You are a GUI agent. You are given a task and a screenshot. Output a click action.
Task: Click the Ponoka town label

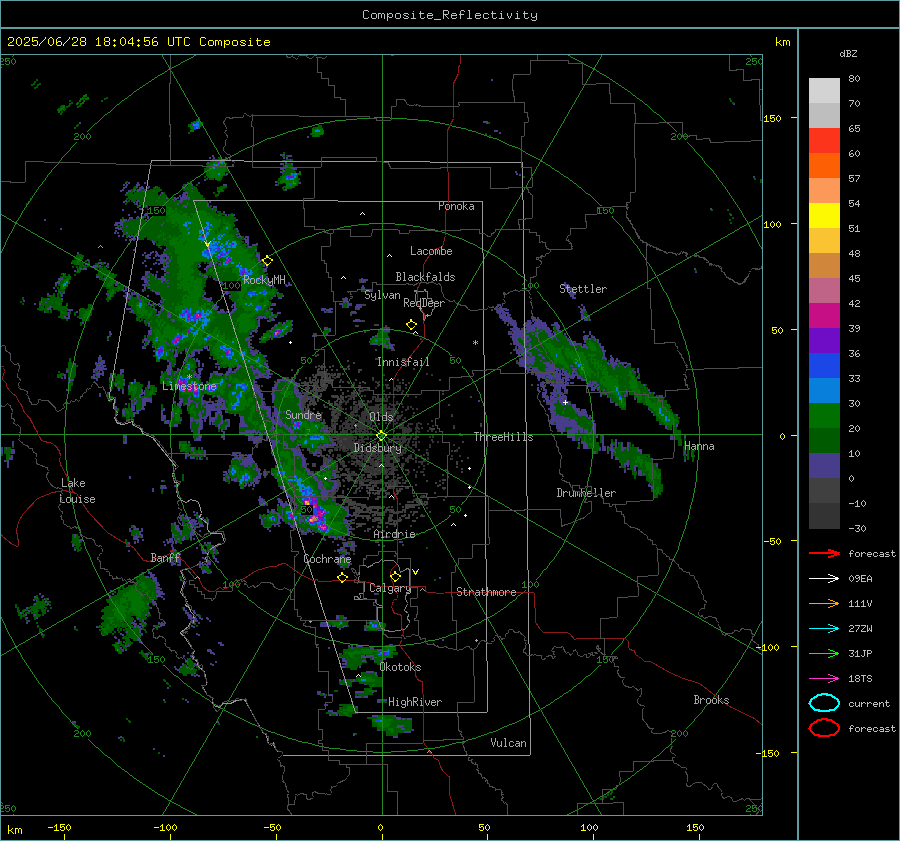pyautogui.click(x=456, y=206)
